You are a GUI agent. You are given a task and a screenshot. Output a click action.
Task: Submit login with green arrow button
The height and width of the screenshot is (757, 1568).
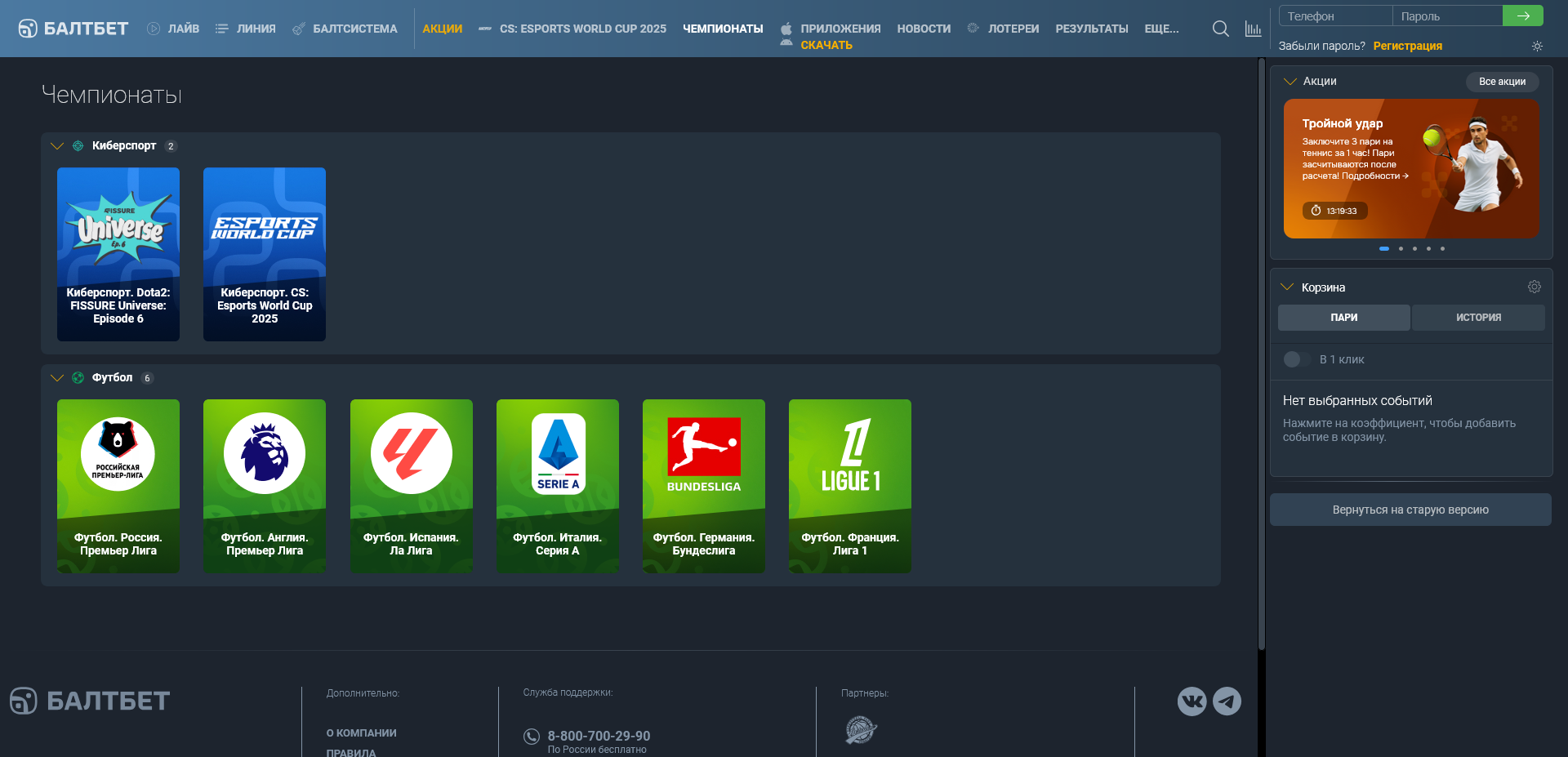[x=1522, y=16]
